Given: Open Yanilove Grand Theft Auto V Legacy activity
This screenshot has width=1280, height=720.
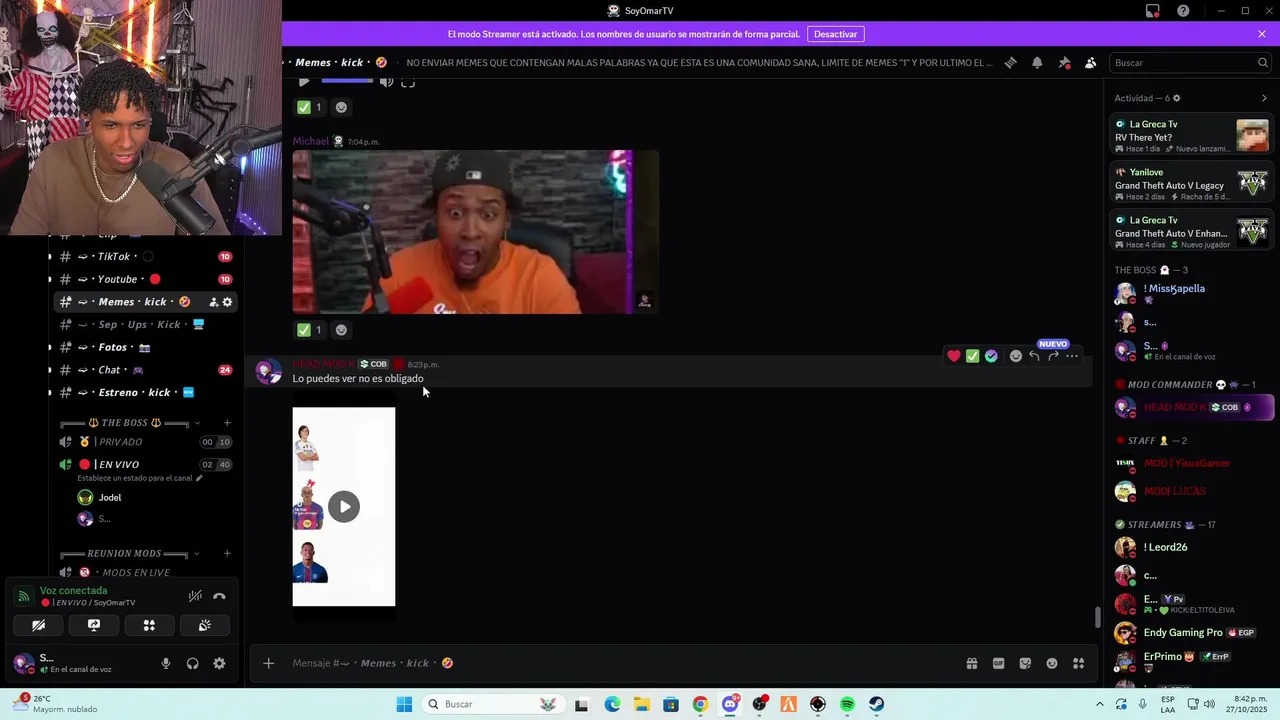Looking at the screenshot, I should click(1192, 184).
